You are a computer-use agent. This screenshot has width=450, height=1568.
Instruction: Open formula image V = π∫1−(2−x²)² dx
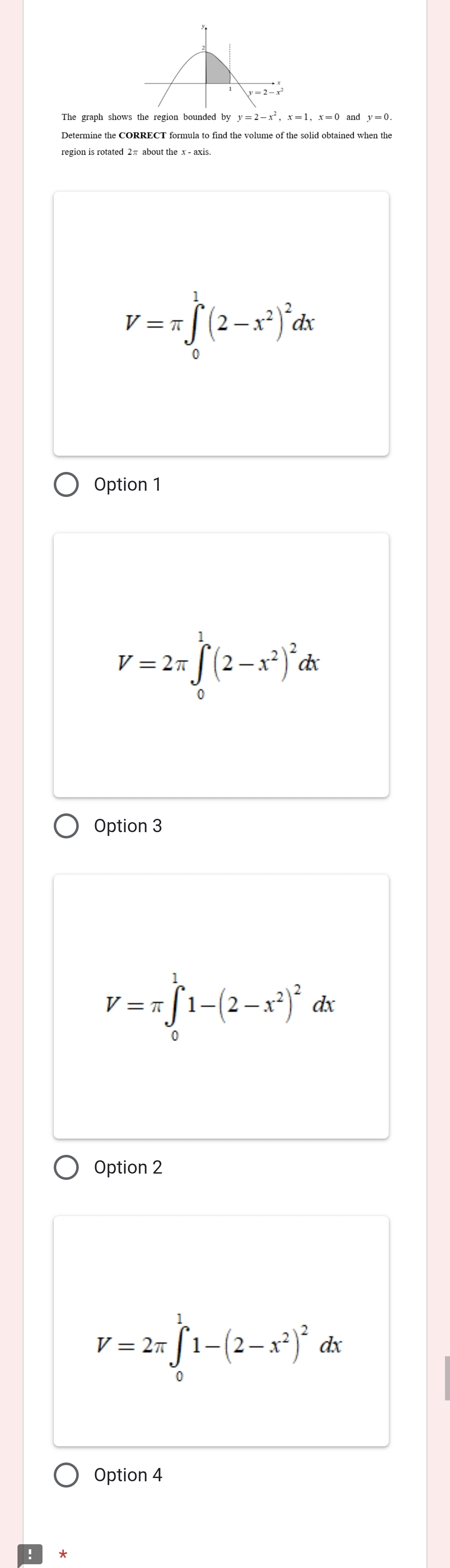pos(221,1007)
